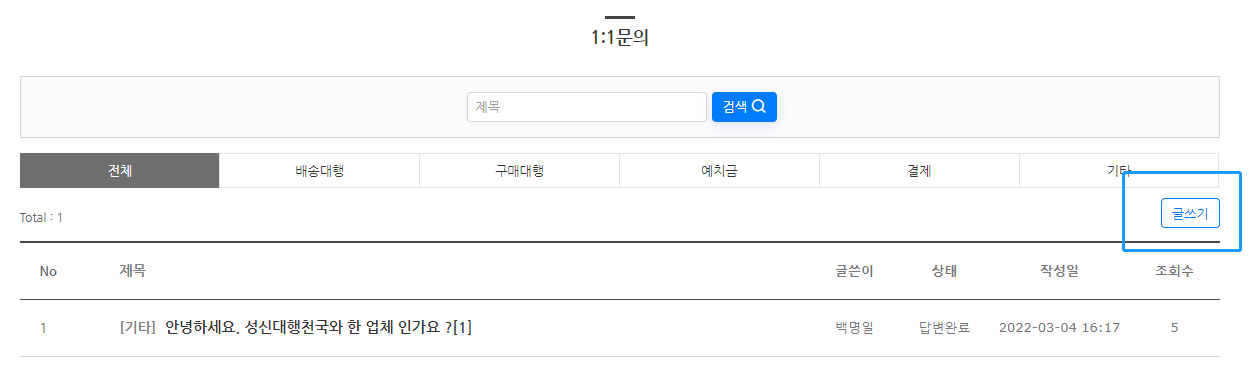Click the 조회수 column header
1250x385 pixels.
click(1174, 271)
